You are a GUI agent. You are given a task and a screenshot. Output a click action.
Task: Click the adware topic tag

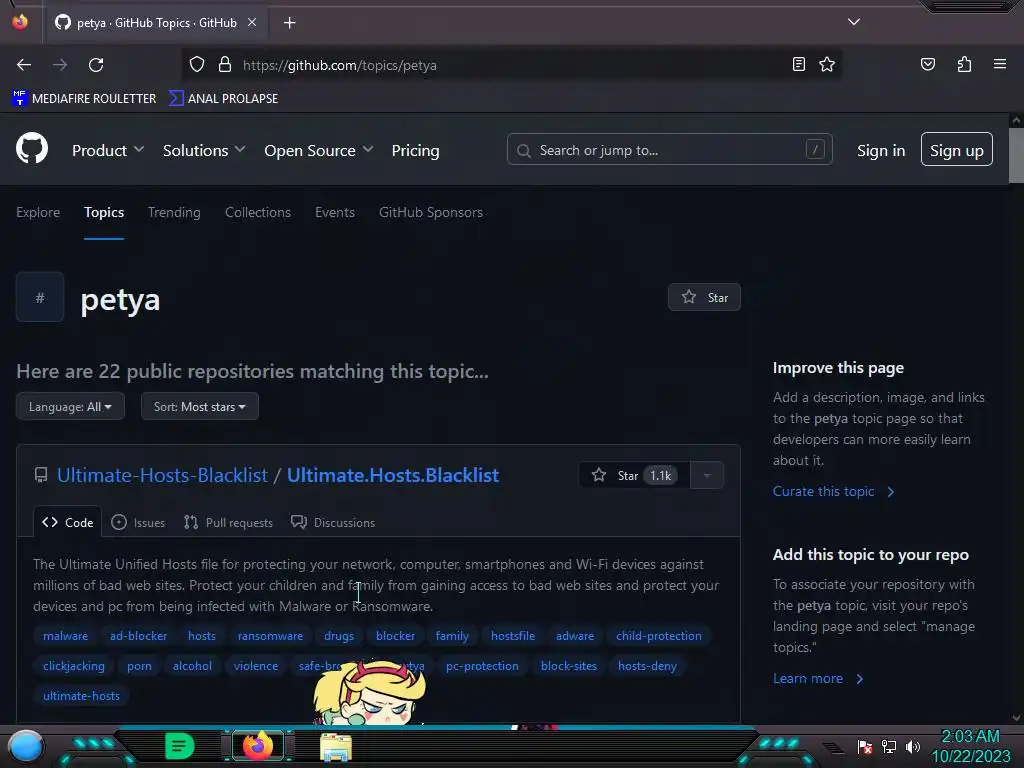[x=575, y=636]
